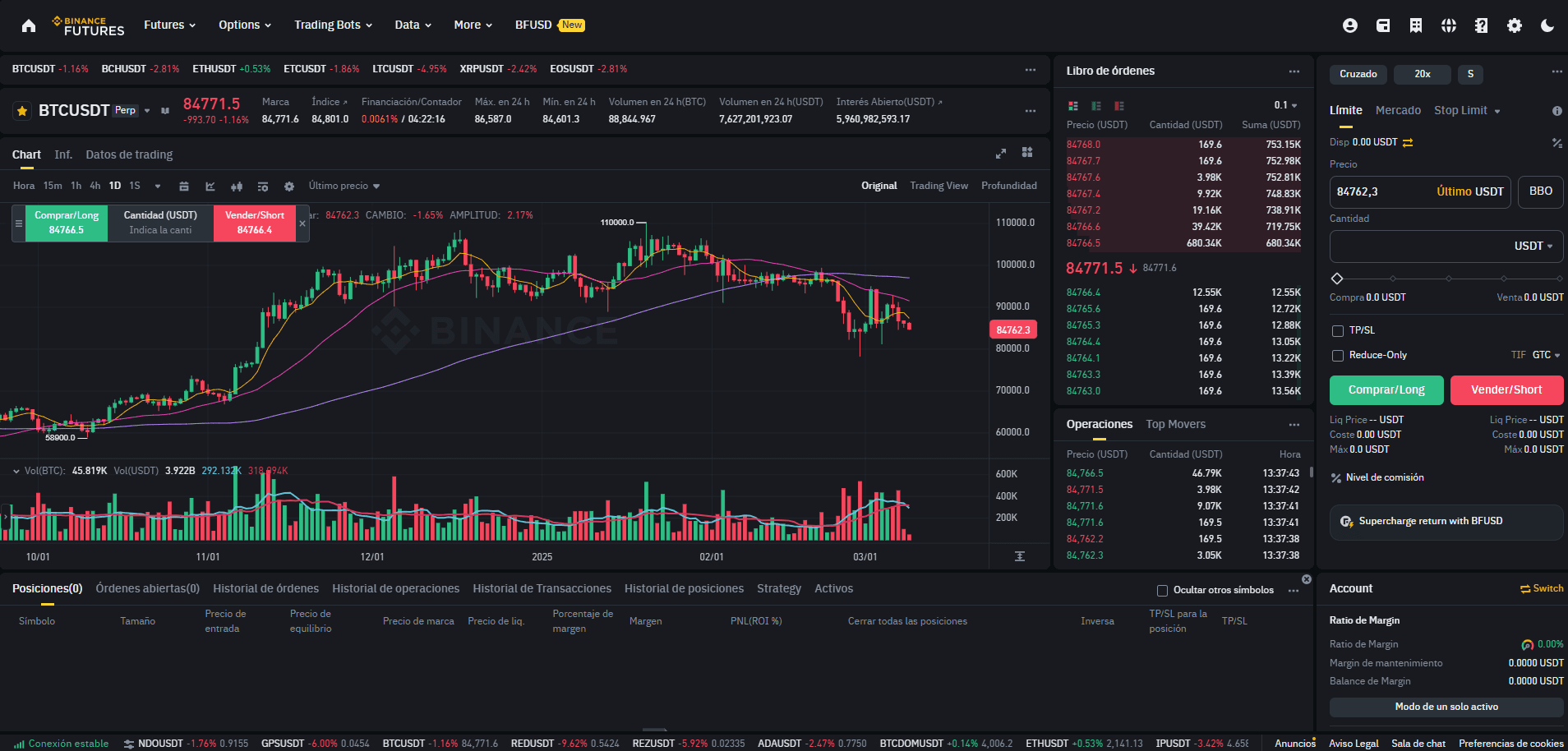Enable the TP/SL checkbox
This screenshot has width=1568, height=751.
coord(1338,331)
